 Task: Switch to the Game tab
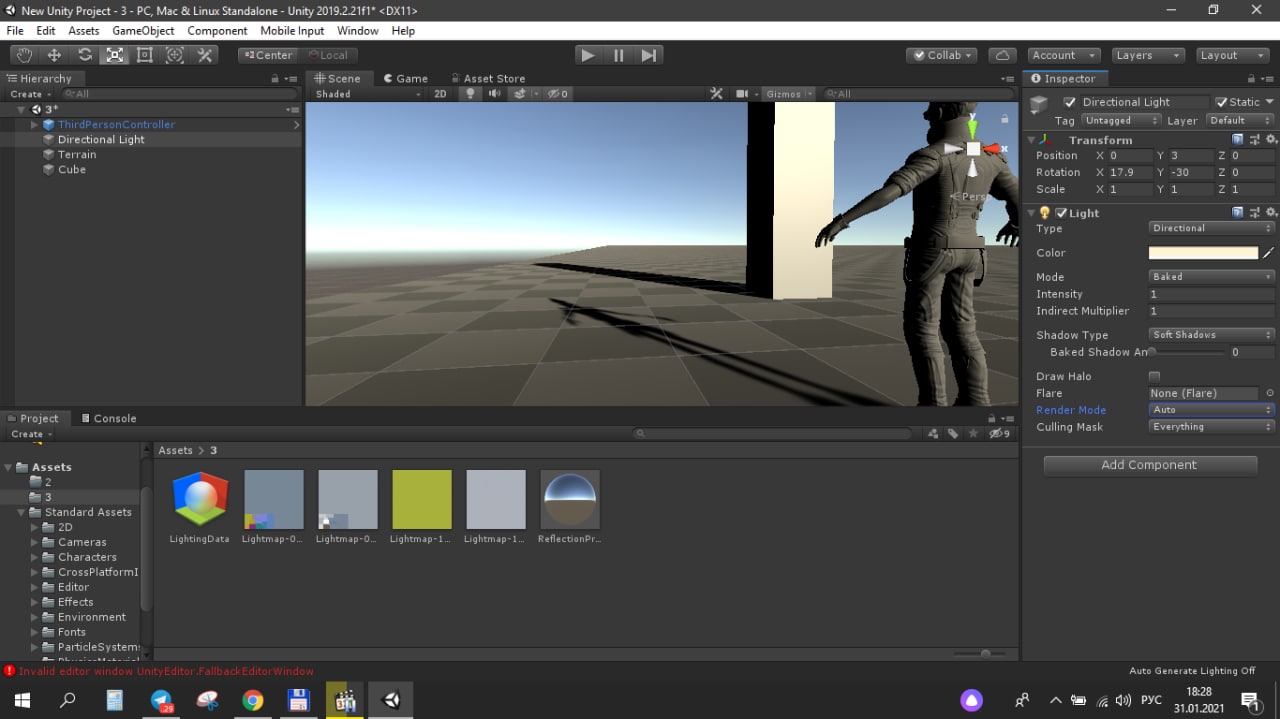(405, 78)
